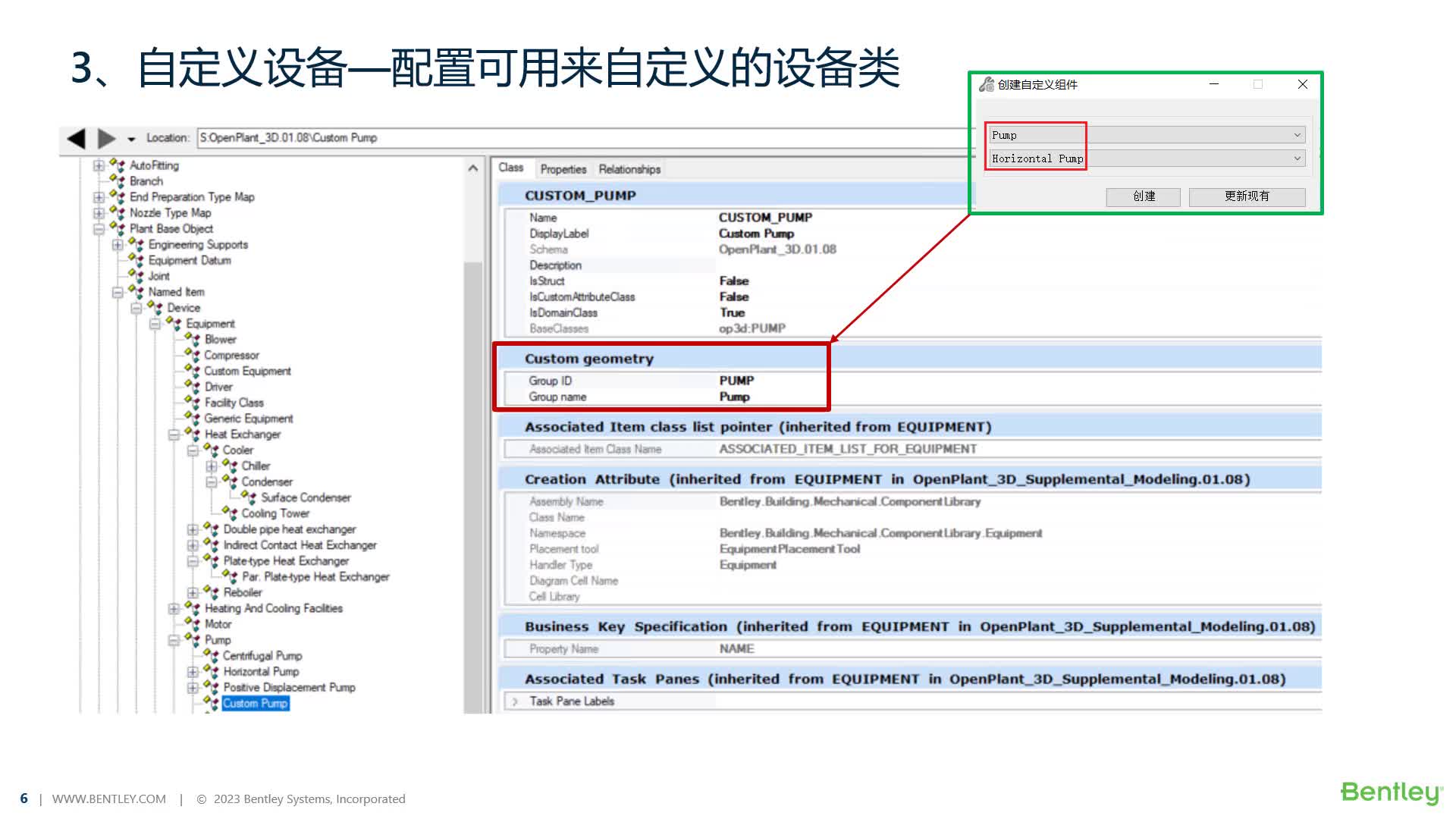Click the create custom component dialog icon

[x=987, y=84]
